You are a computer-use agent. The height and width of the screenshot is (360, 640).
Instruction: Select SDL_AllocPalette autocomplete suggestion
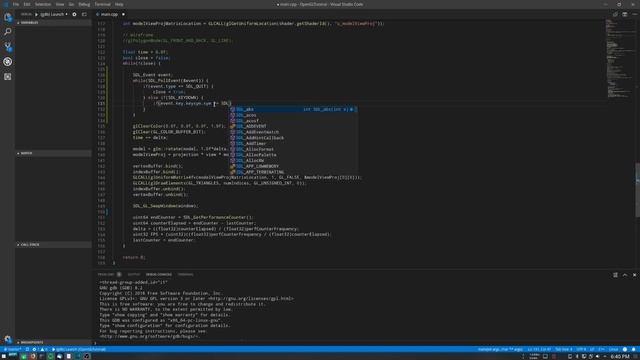[x=293, y=155]
